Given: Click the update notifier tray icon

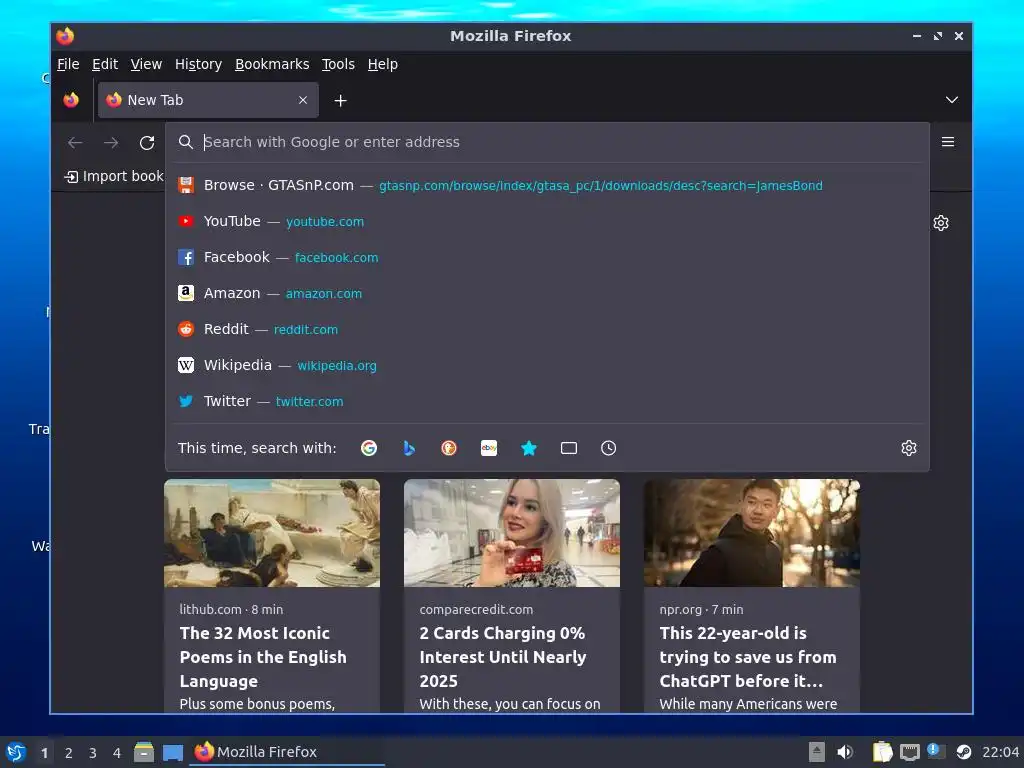Looking at the screenshot, I should pos(936,751).
